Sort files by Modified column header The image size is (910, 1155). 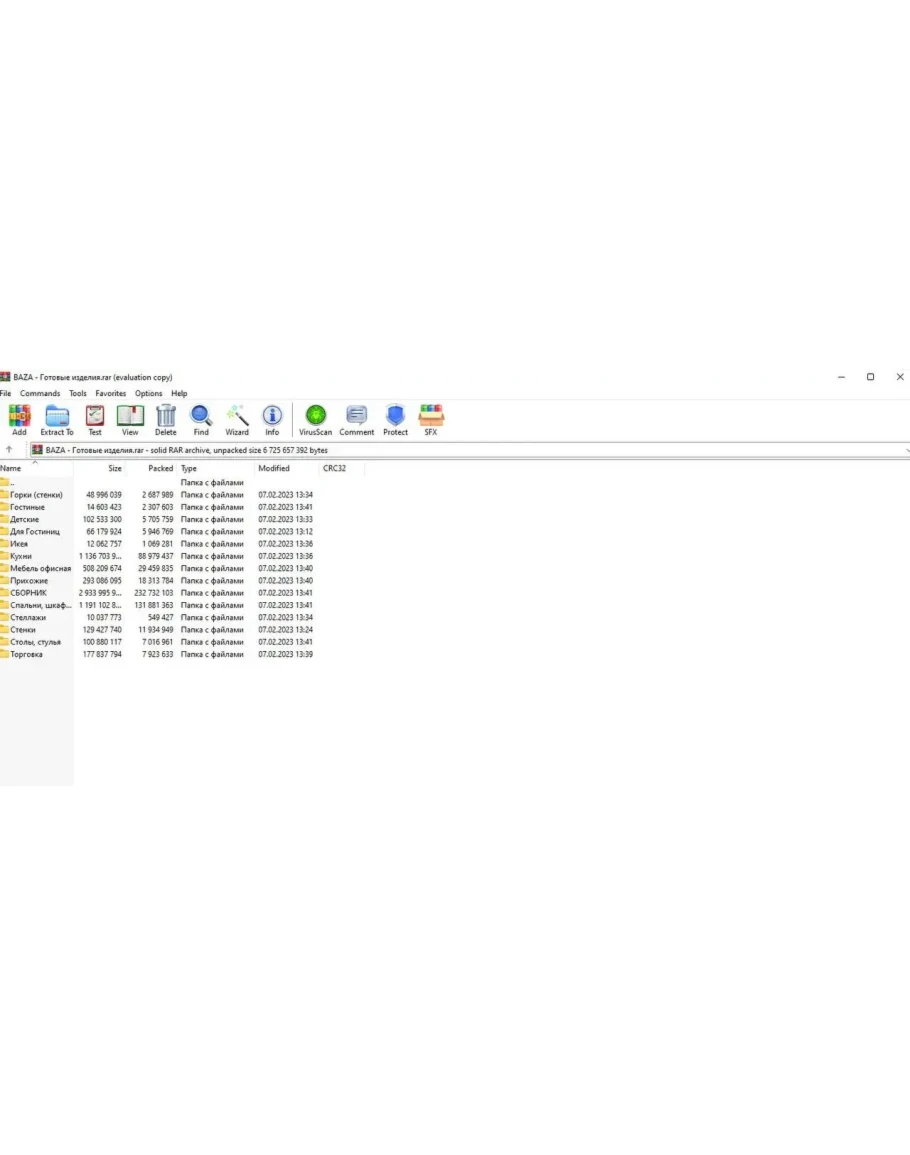pos(274,468)
